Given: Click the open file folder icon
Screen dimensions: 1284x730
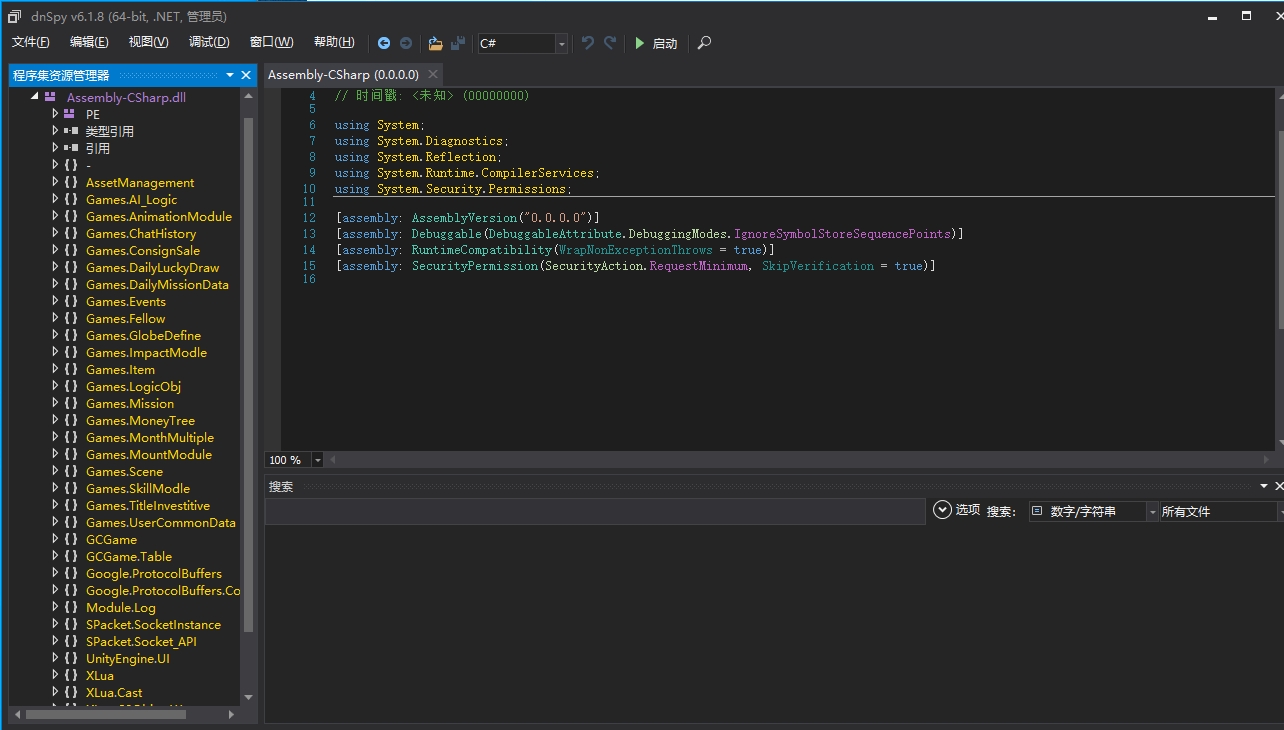Looking at the screenshot, I should 435,43.
